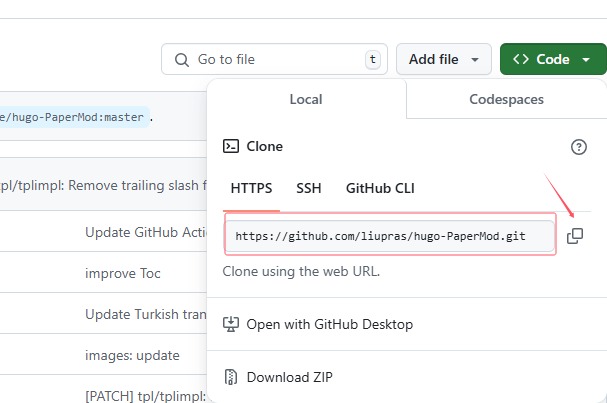Select the SSH clone tab
Screen dimensions: 607x403
click(308, 188)
